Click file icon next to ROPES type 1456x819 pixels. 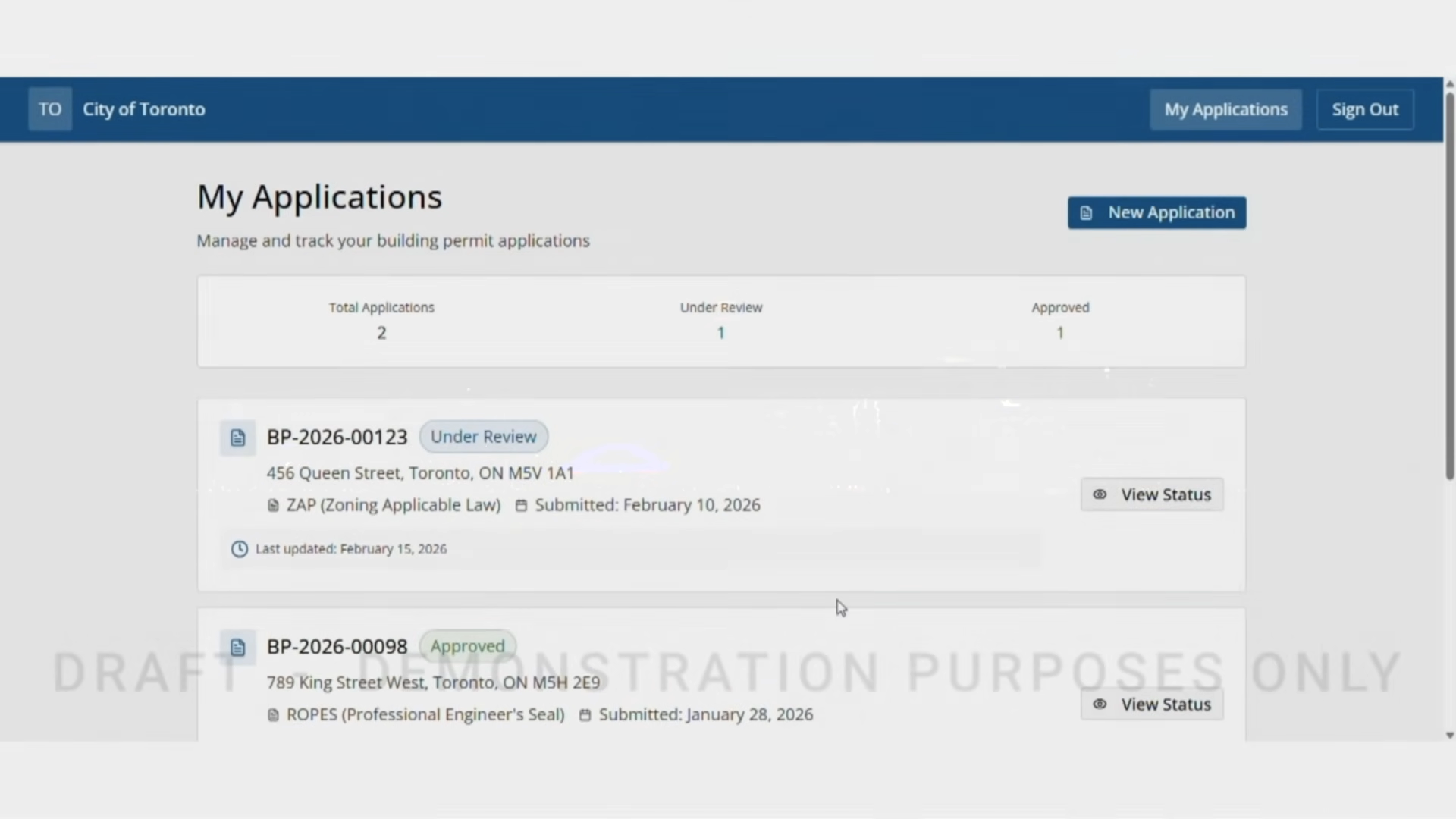click(x=273, y=715)
